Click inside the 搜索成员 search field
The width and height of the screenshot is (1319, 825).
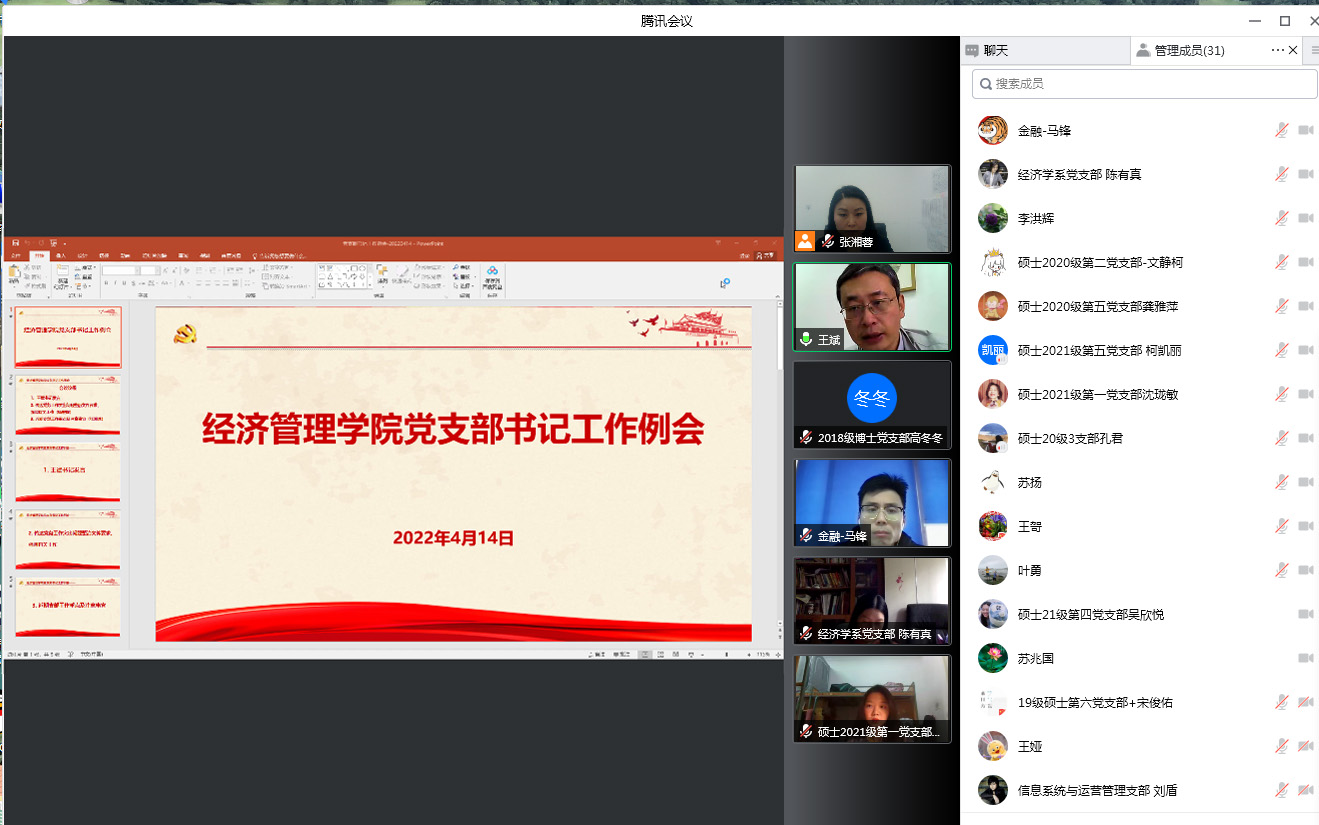pos(1150,84)
